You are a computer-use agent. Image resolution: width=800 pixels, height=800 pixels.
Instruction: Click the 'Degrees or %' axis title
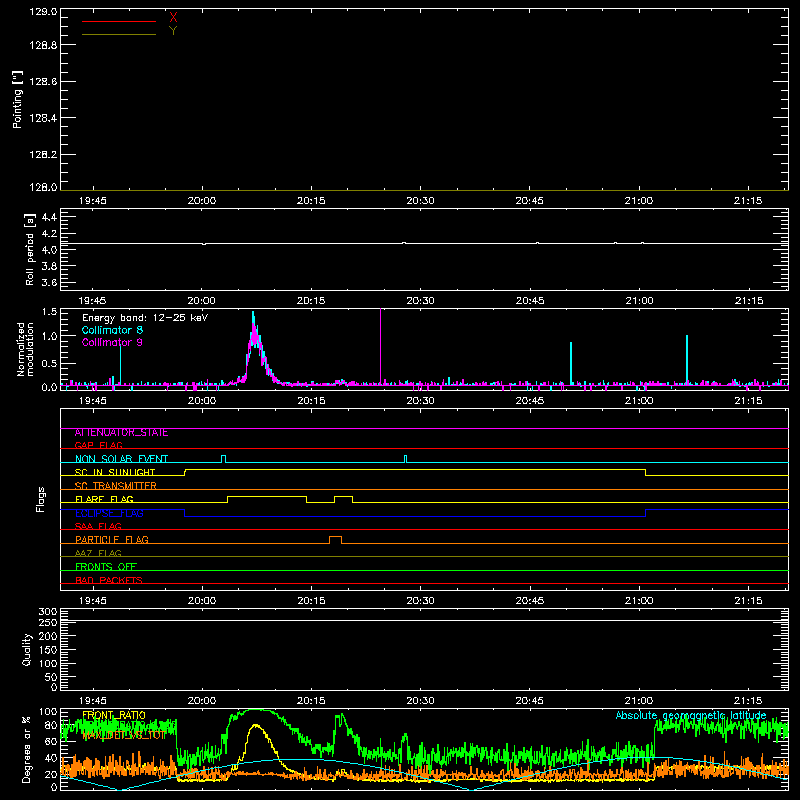27,749
